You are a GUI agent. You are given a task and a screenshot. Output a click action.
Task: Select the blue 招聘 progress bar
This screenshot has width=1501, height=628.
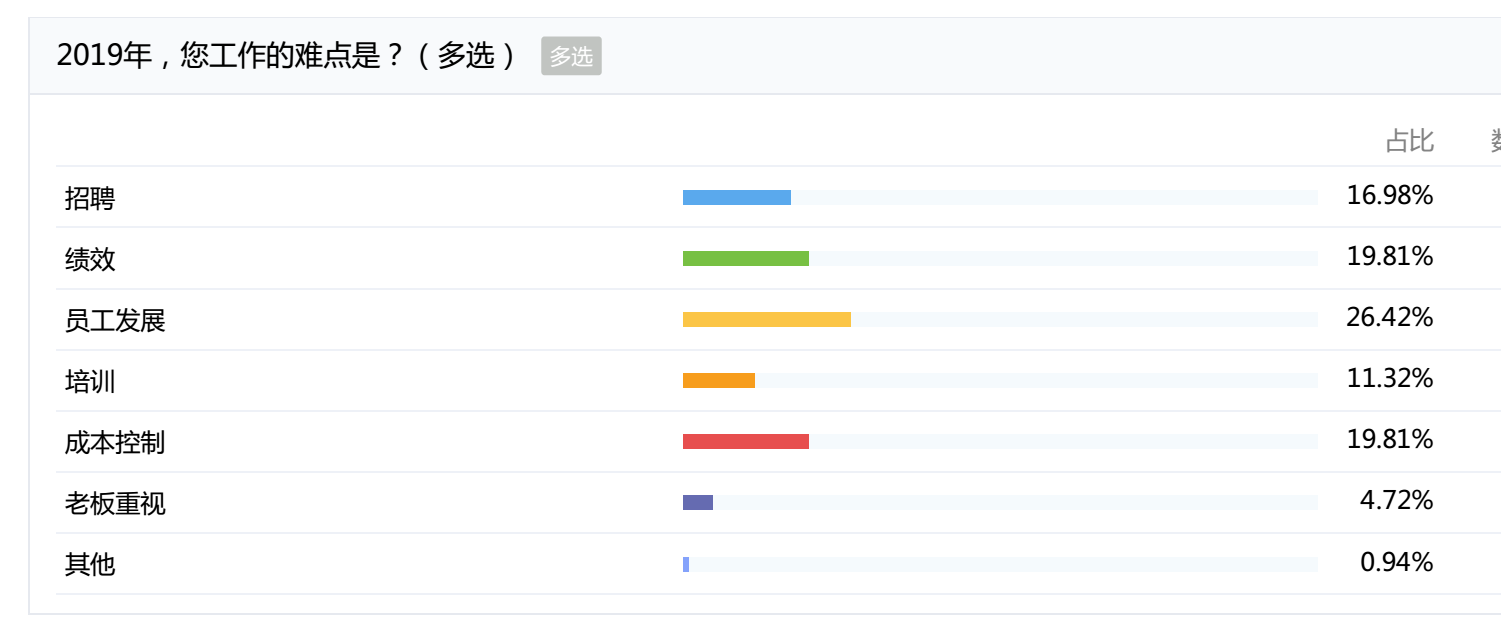tap(737, 198)
